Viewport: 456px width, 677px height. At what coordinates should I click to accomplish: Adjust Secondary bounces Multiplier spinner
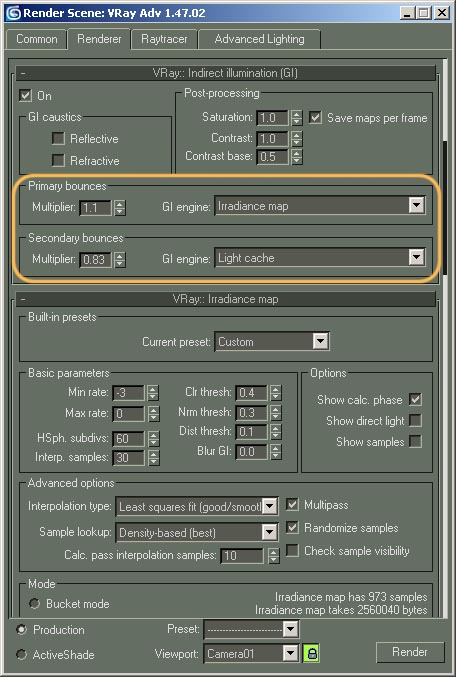click(120, 259)
